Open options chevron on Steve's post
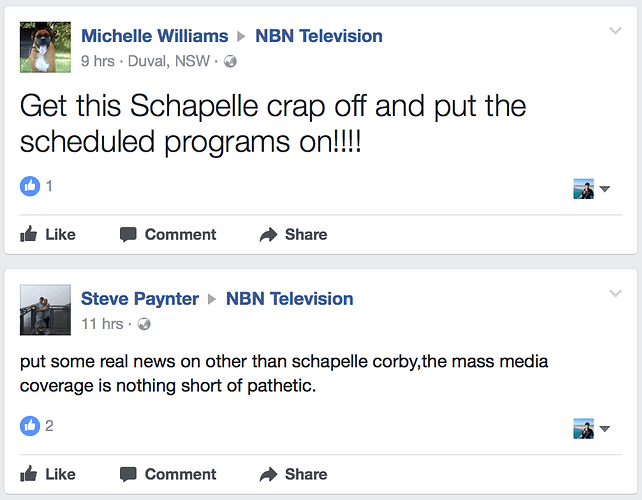 (615, 293)
